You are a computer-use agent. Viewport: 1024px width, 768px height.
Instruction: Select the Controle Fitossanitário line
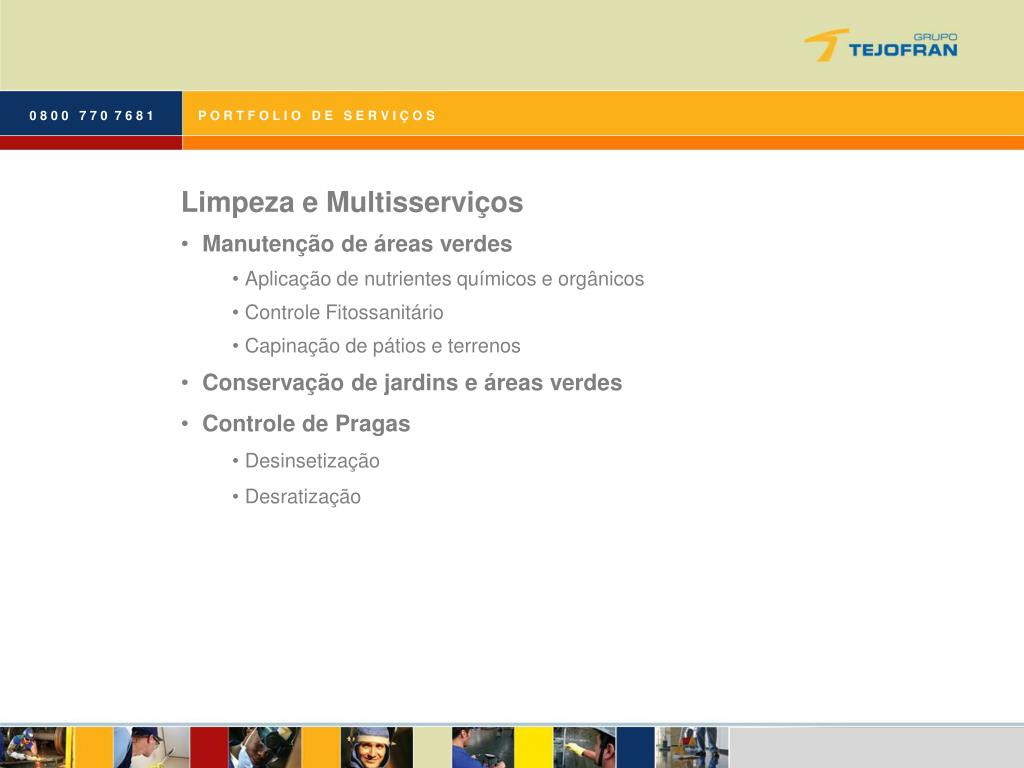(x=344, y=312)
